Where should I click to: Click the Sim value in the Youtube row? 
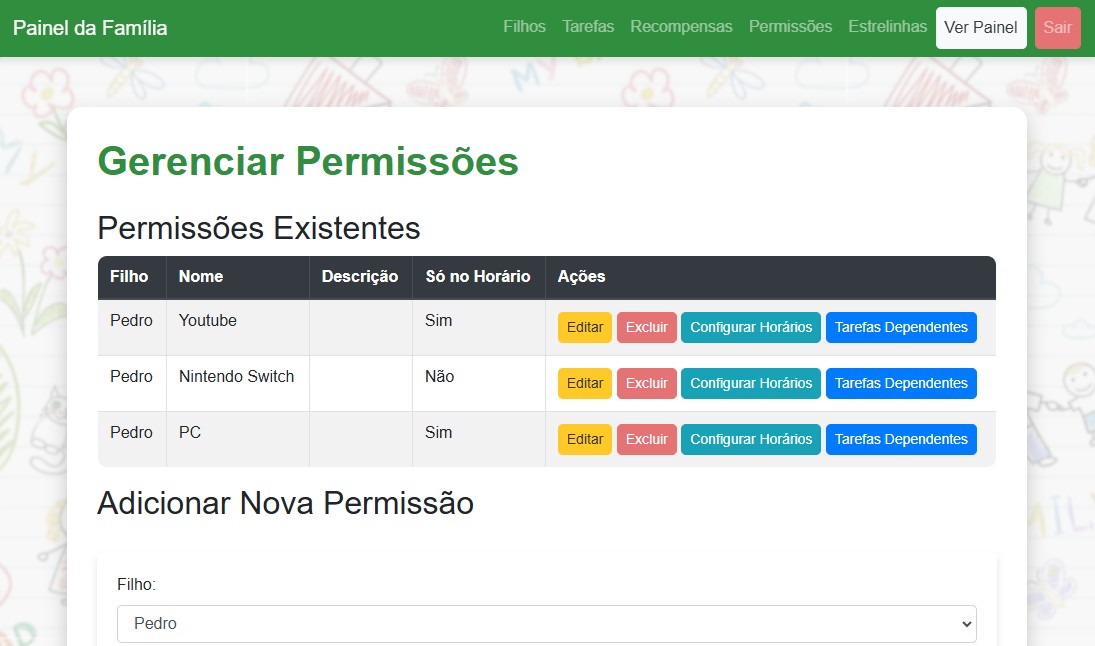coord(439,321)
